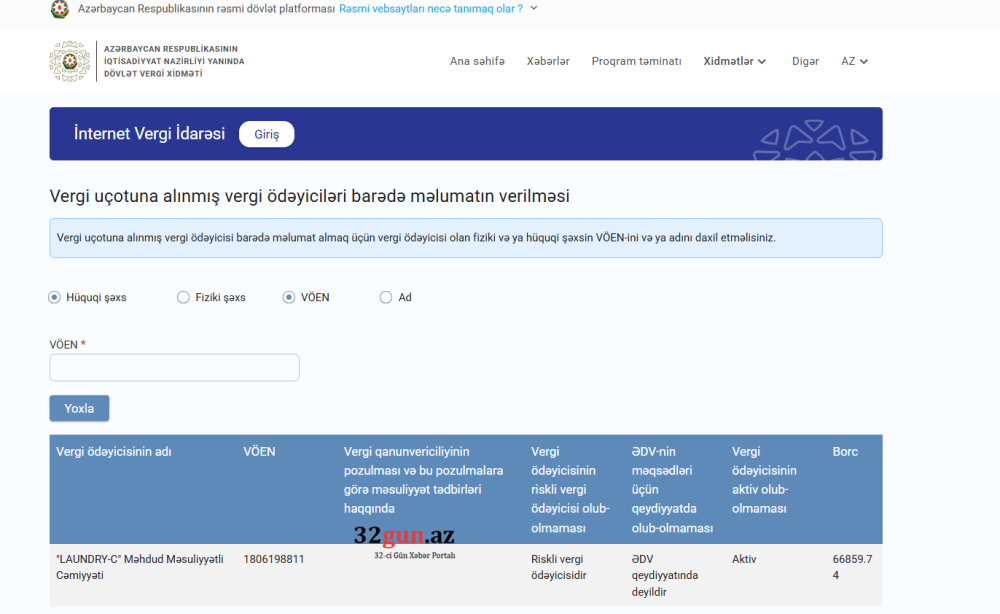Open the Xəbərlər section
This screenshot has width=1000, height=614.
[x=548, y=61]
